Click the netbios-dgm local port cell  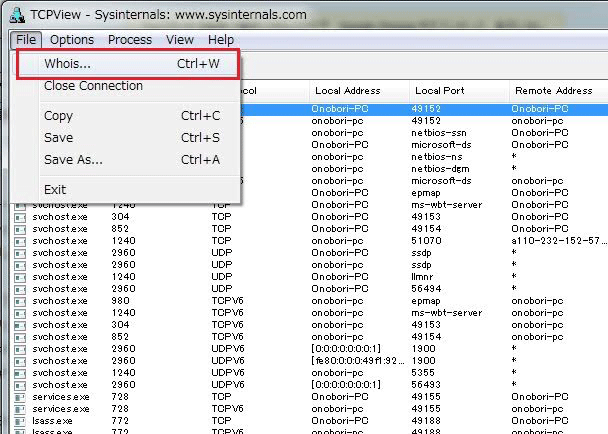pyautogui.click(x=440, y=169)
